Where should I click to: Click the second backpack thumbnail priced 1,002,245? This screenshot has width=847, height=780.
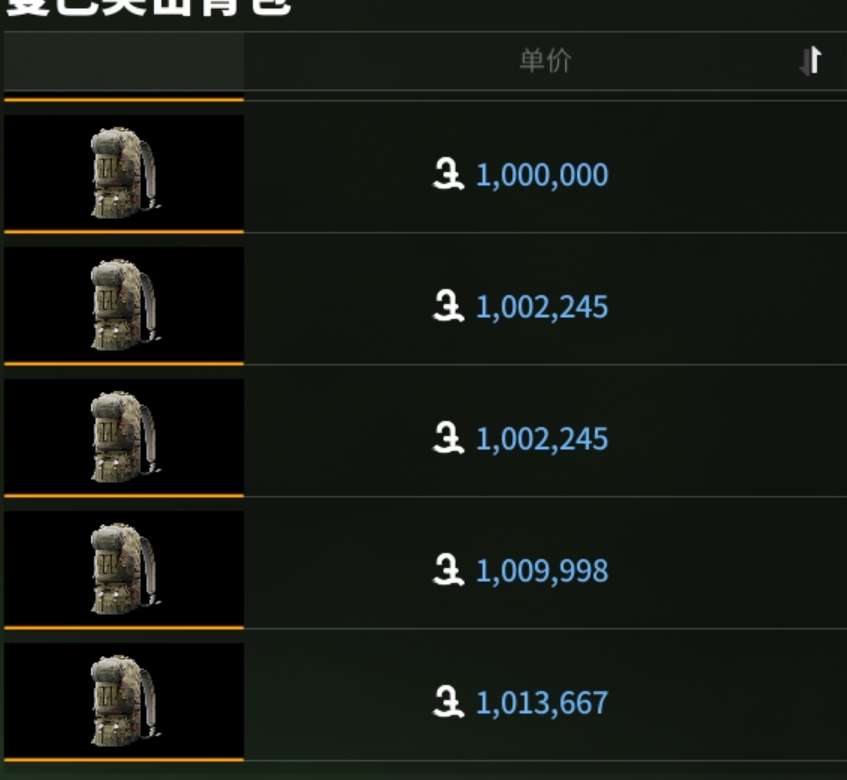pos(124,436)
